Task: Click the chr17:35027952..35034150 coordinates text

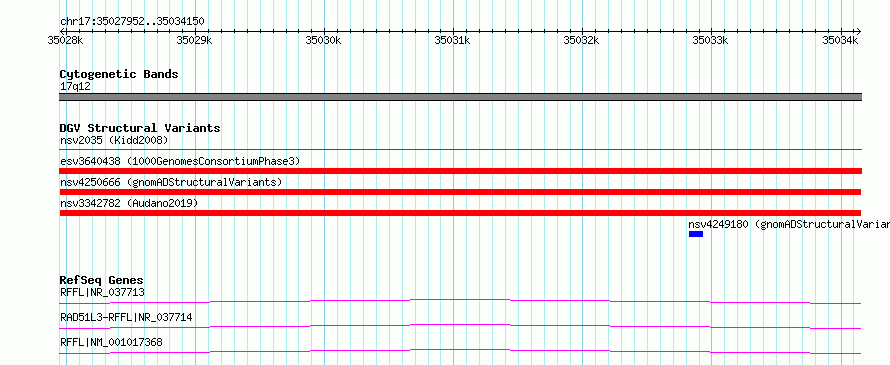Action: coord(132,22)
